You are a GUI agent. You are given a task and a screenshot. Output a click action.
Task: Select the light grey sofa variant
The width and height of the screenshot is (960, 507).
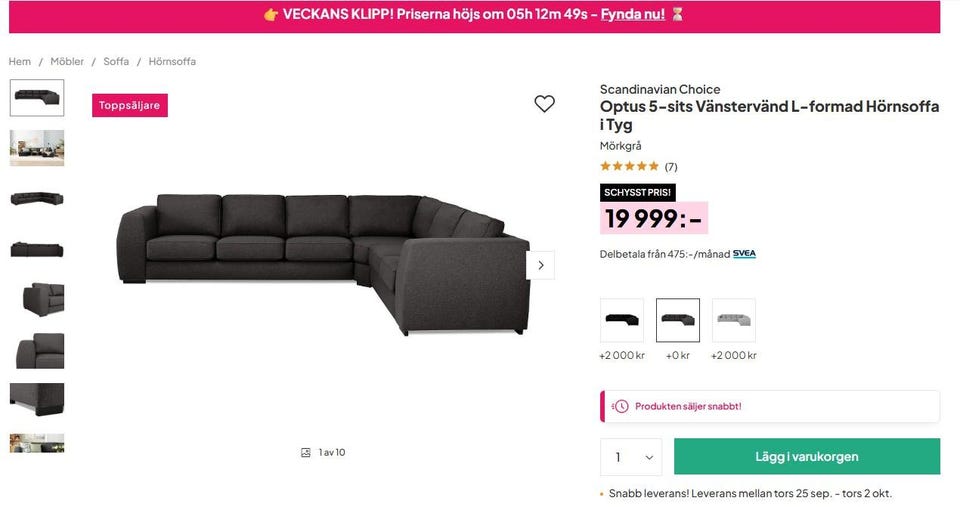tap(734, 320)
